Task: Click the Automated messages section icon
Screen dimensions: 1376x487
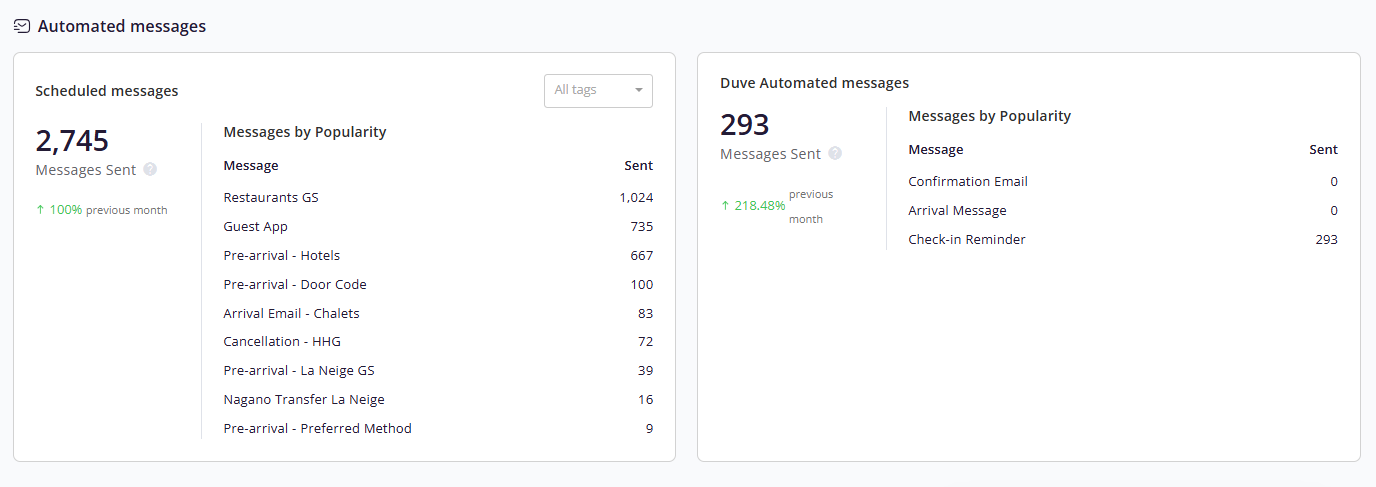Action: [x=22, y=26]
